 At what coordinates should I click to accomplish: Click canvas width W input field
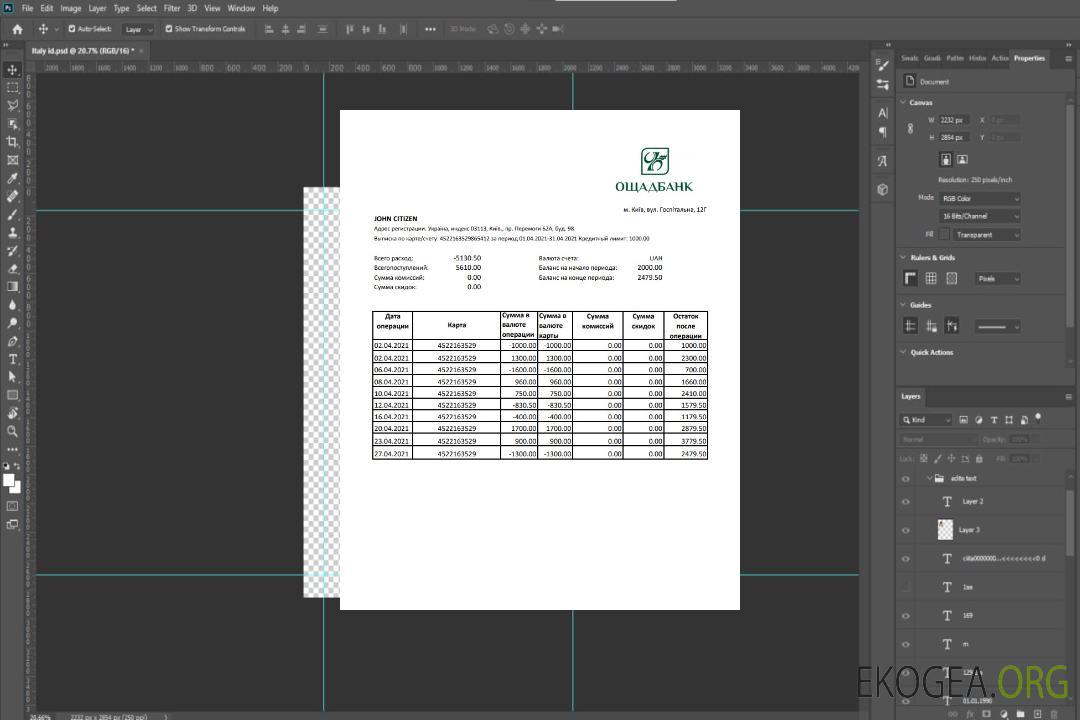coord(954,120)
